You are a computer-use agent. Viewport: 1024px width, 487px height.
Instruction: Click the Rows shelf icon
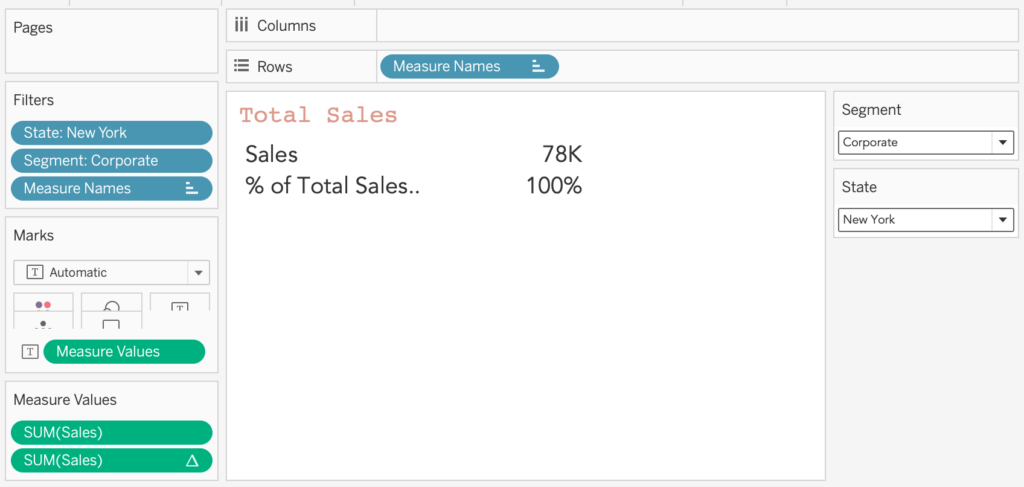(x=241, y=66)
